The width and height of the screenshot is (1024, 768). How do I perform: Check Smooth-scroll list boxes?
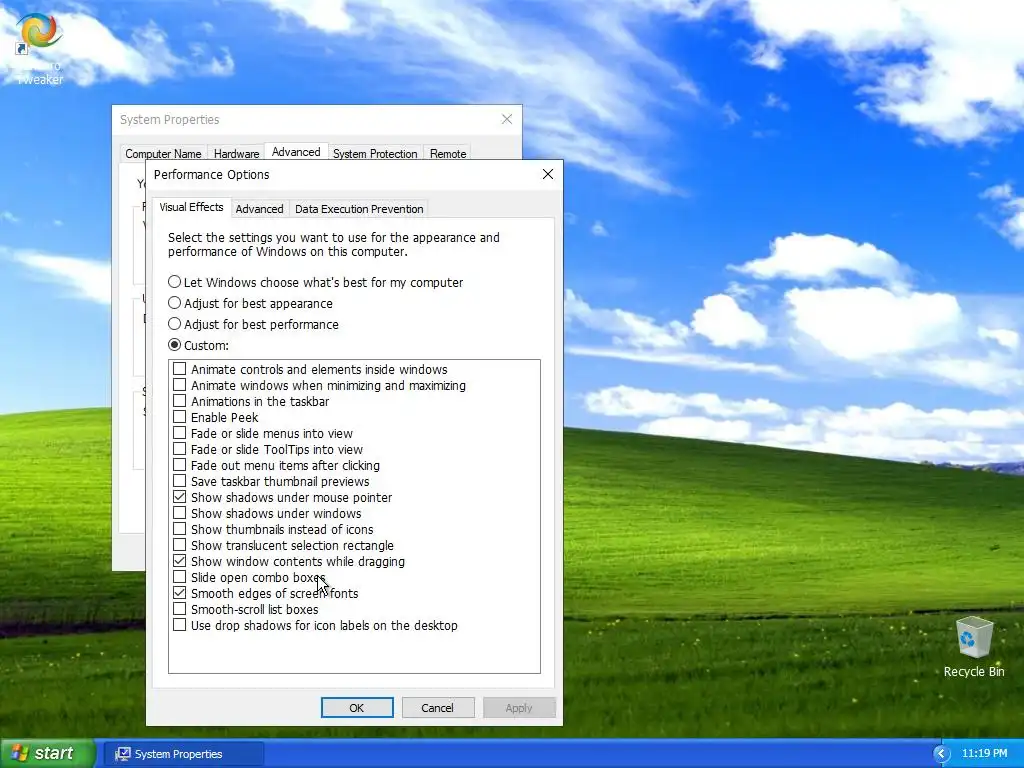[180, 609]
